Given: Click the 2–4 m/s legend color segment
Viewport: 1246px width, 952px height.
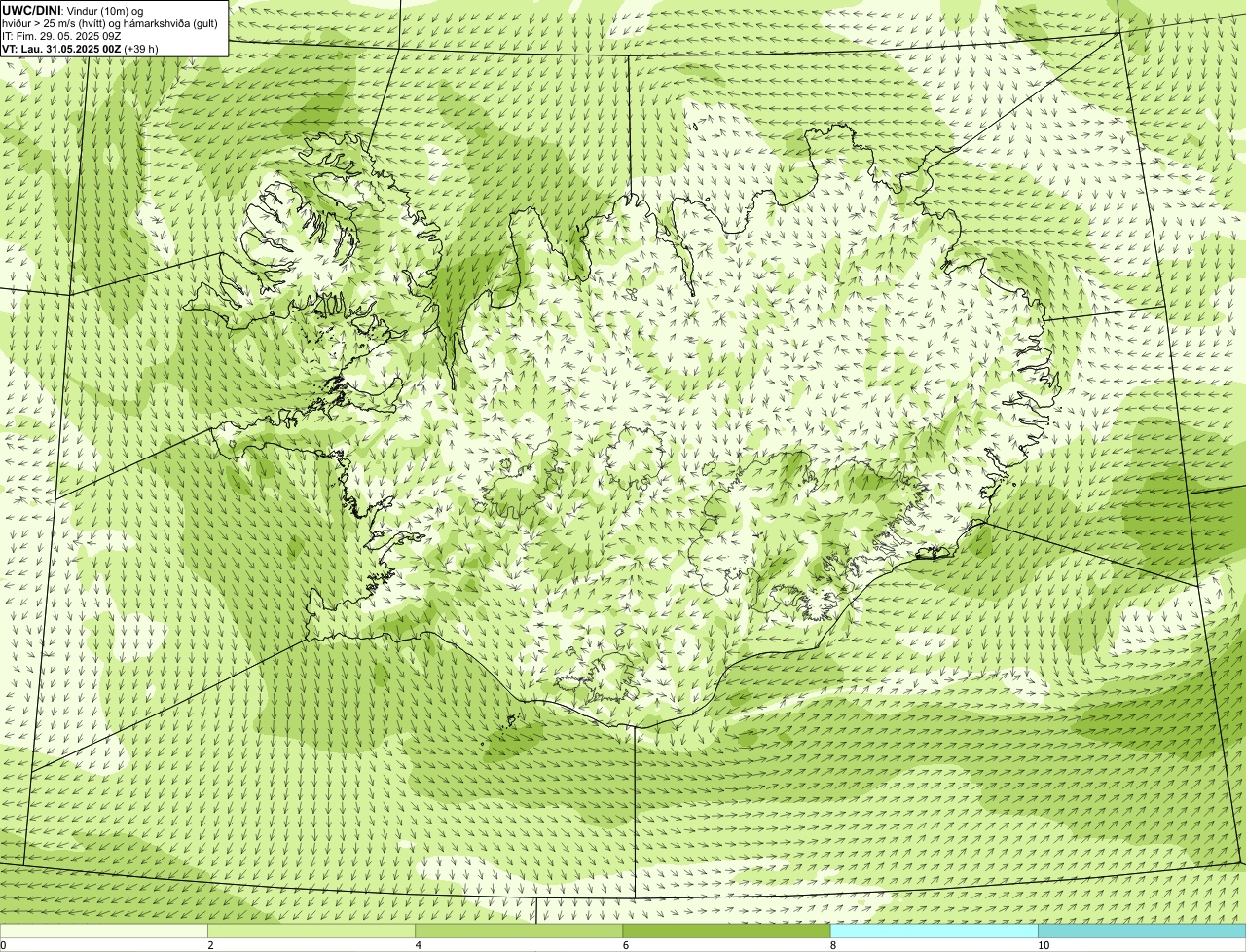Looking at the screenshot, I should coord(311,931).
